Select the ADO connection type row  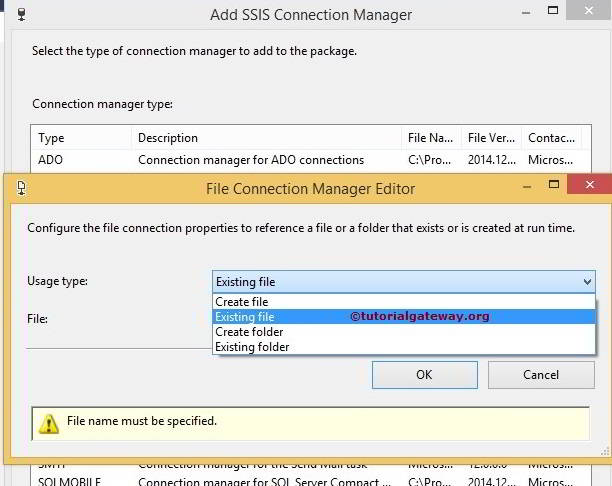tap(311, 160)
